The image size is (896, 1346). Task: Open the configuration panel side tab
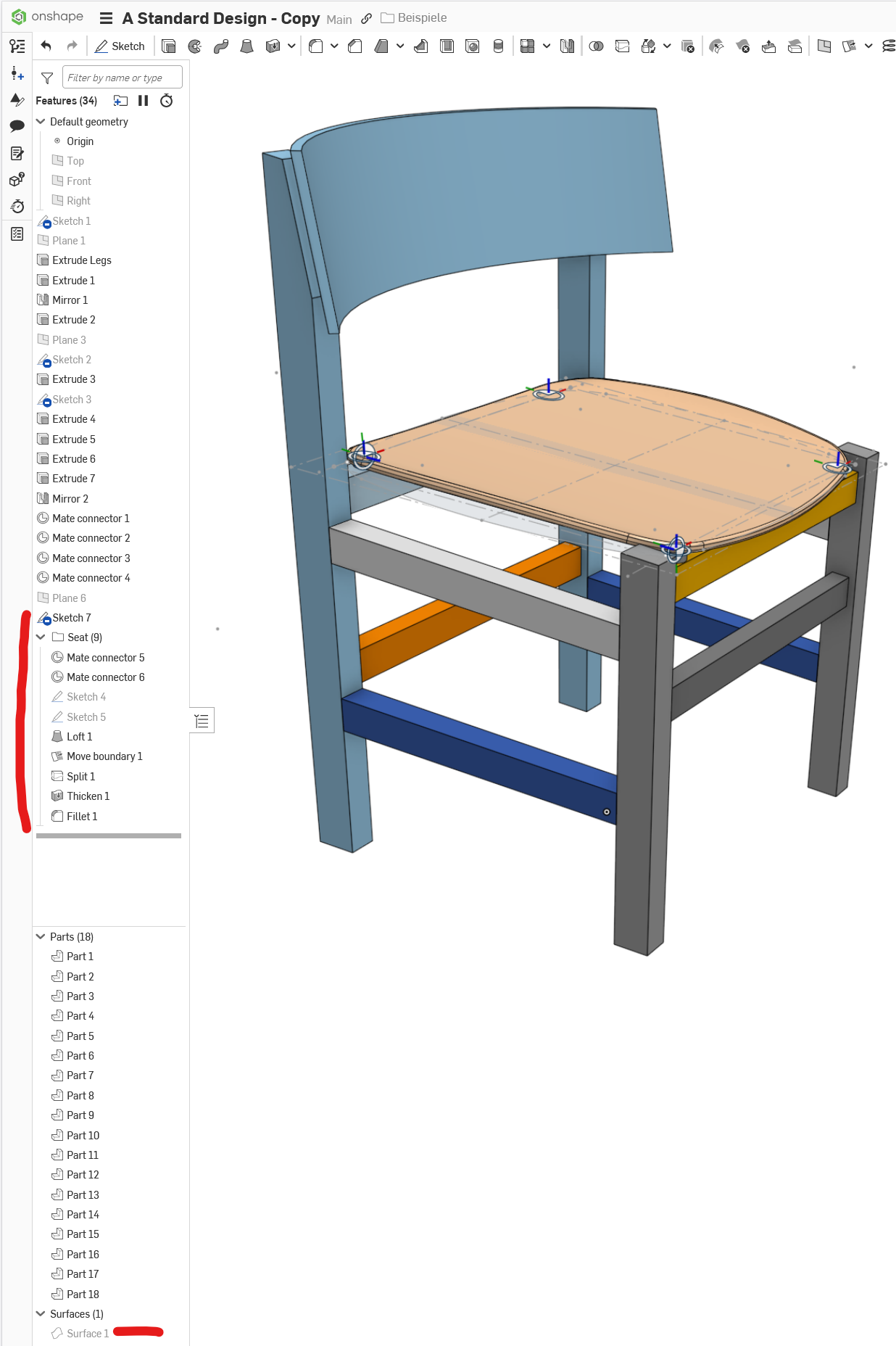pyautogui.click(x=202, y=721)
